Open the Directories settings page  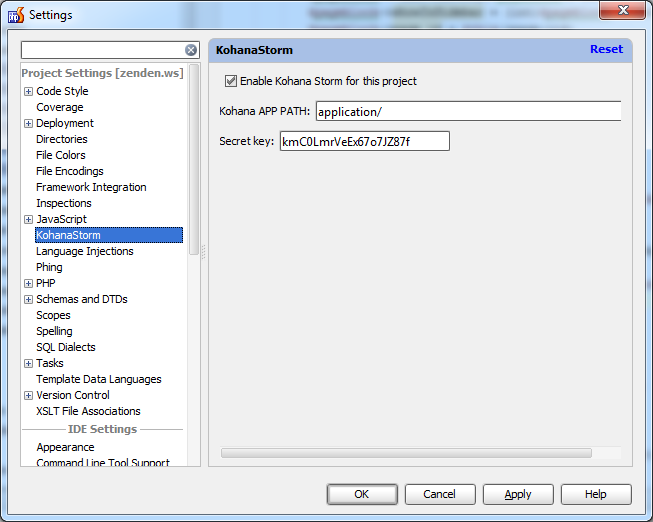[x=62, y=139]
